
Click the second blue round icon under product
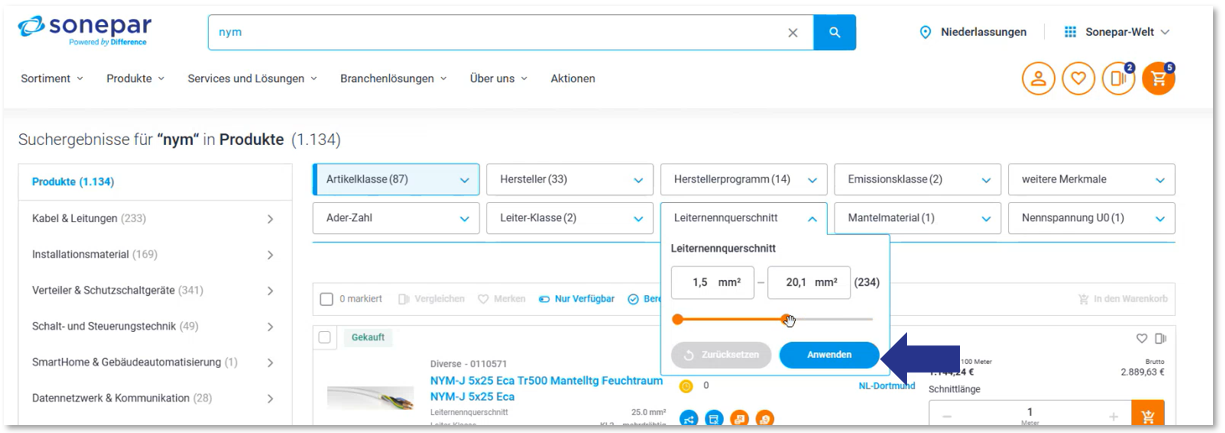(714, 419)
